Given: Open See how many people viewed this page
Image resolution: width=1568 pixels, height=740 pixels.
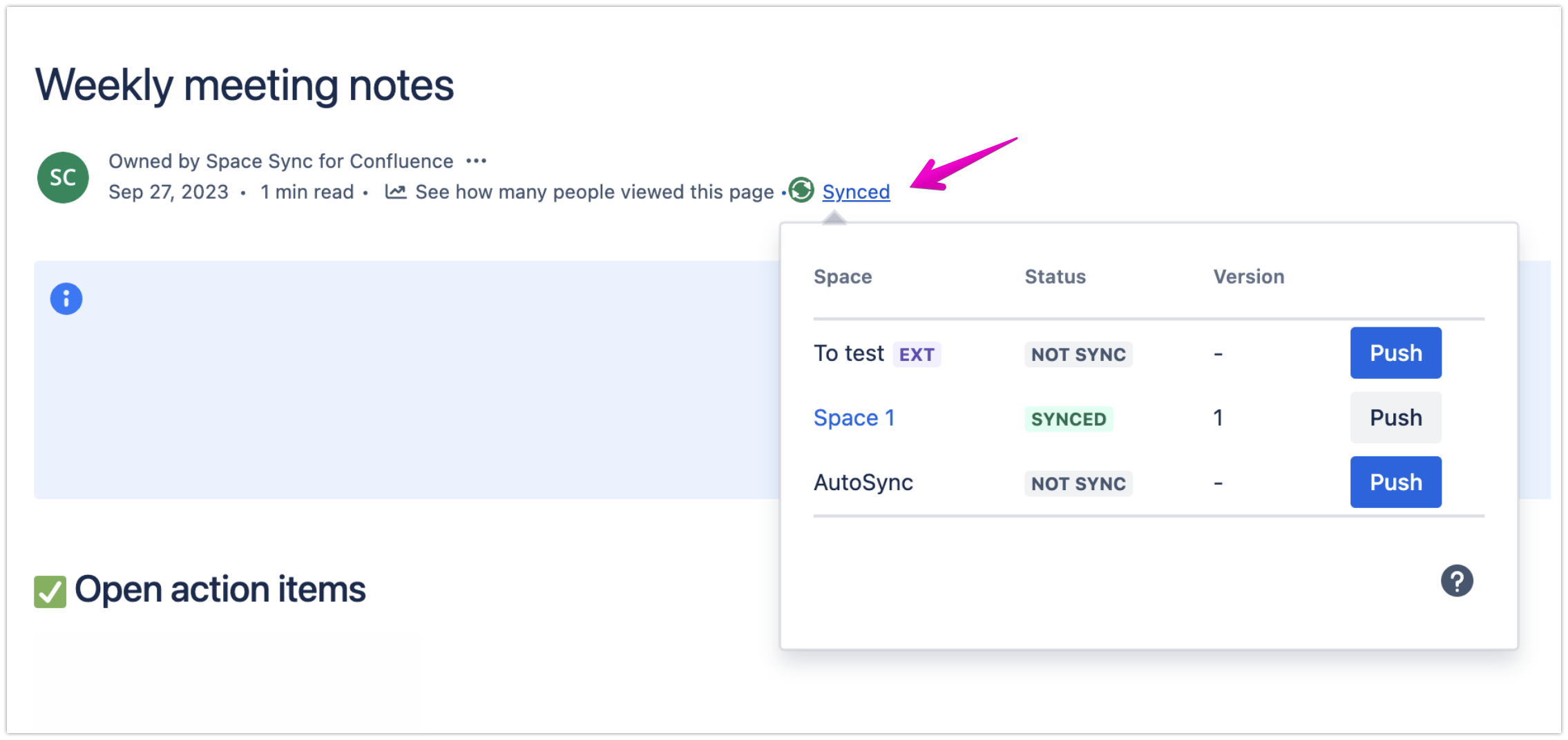Looking at the screenshot, I should [x=595, y=191].
